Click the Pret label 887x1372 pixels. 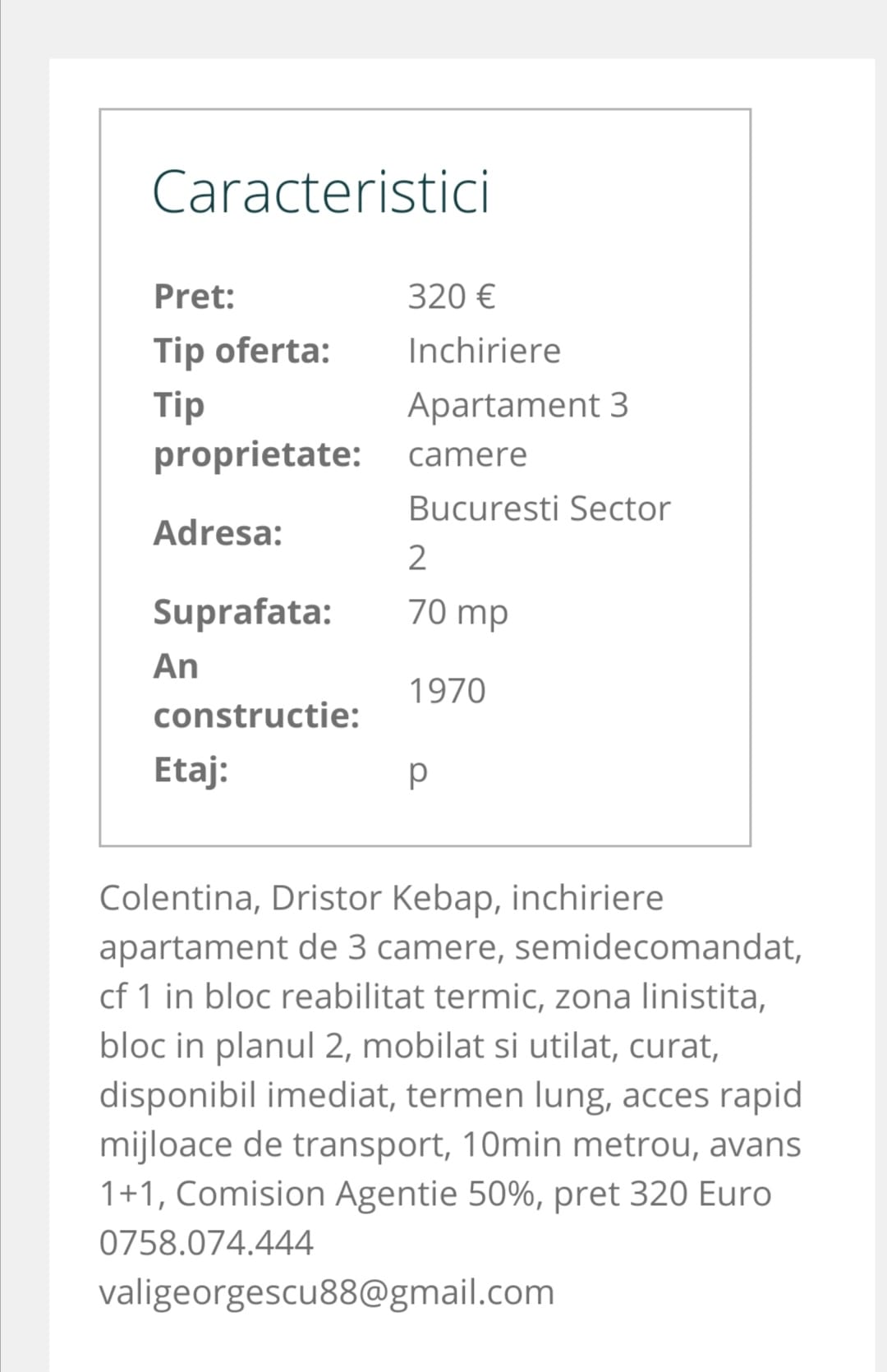(195, 297)
